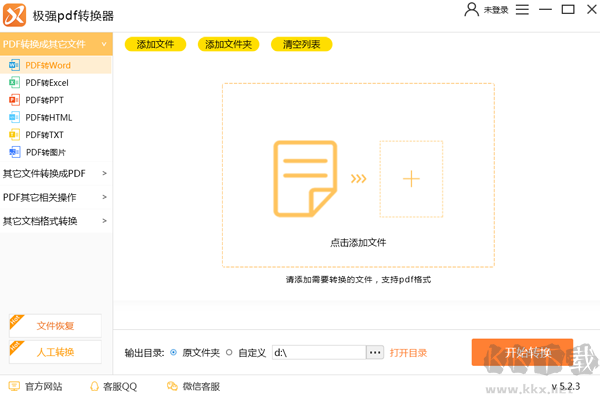The height and width of the screenshot is (396, 600).
Task: Click the 未登录 login status text
Action: (496, 10)
